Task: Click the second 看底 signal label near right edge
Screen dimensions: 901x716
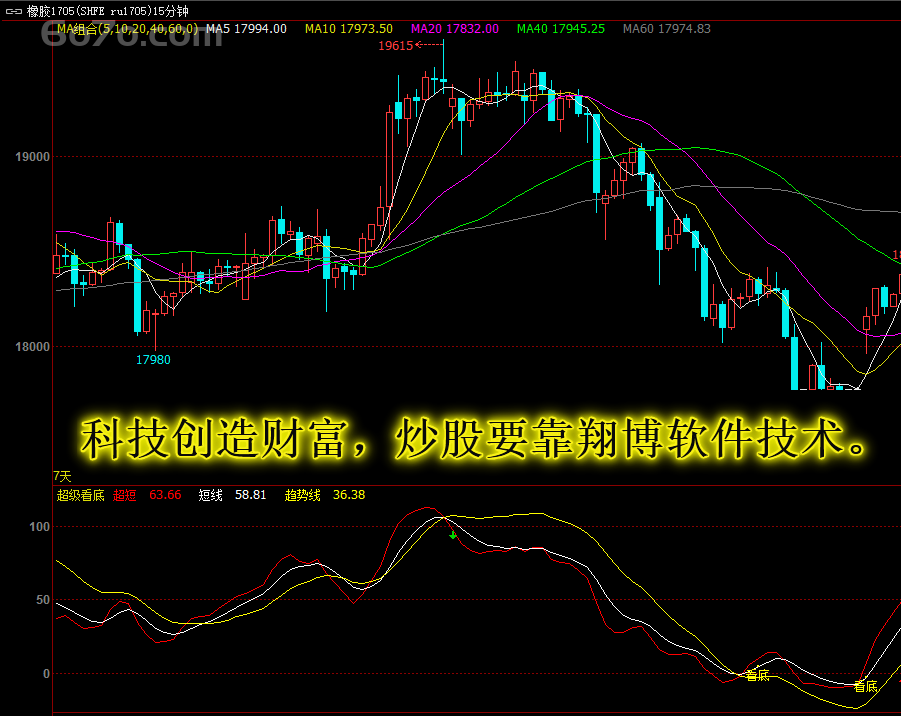Action: (x=865, y=686)
